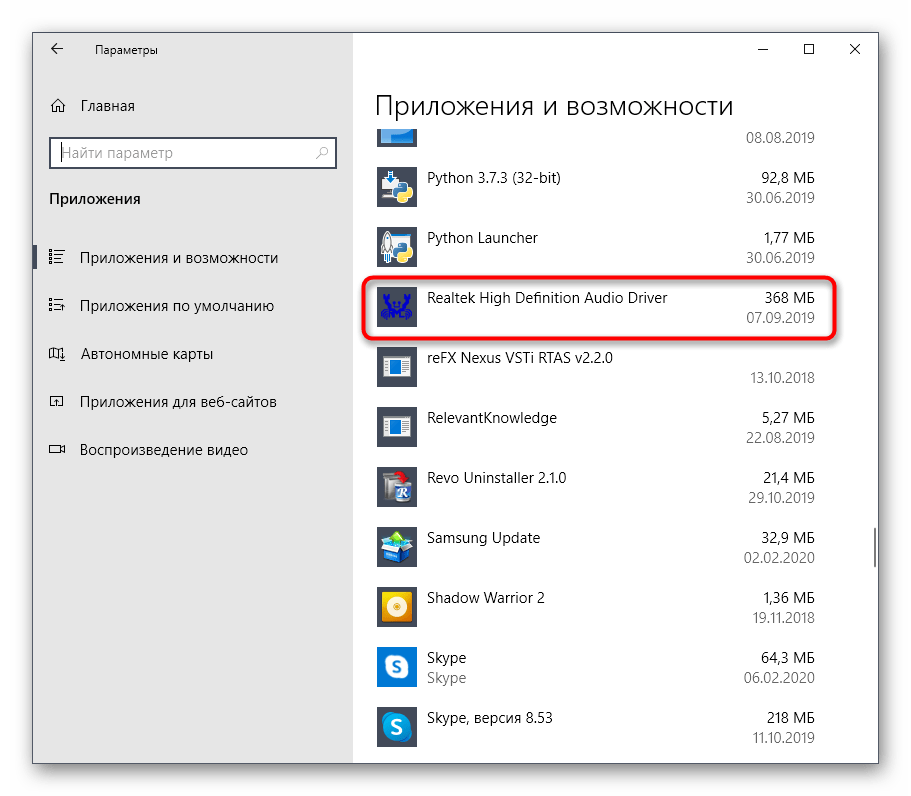The height and width of the screenshot is (796, 911).
Task: Click the 368 МБ size of Realtek
Action: tap(790, 297)
